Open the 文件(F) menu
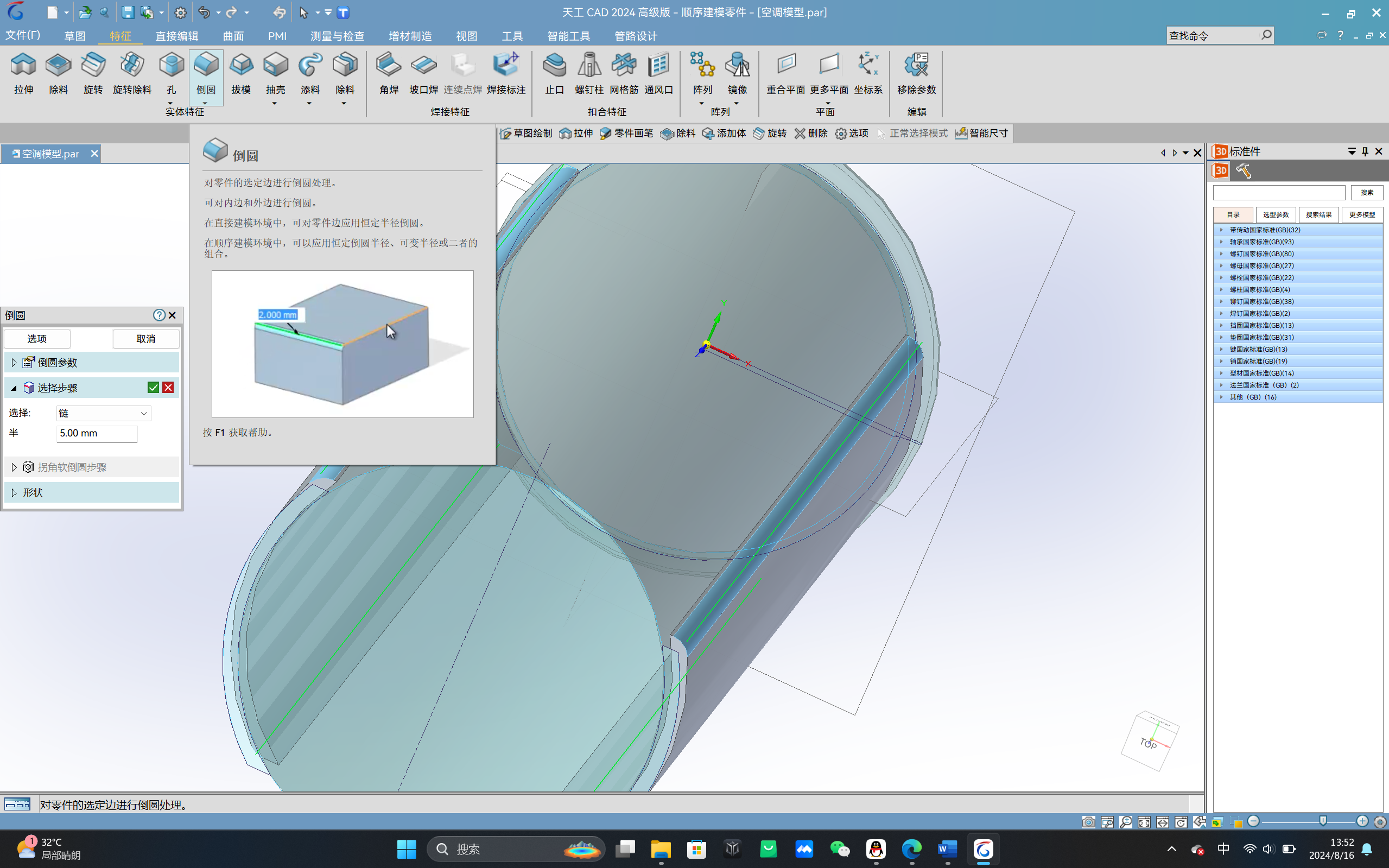 [x=23, y=35]
